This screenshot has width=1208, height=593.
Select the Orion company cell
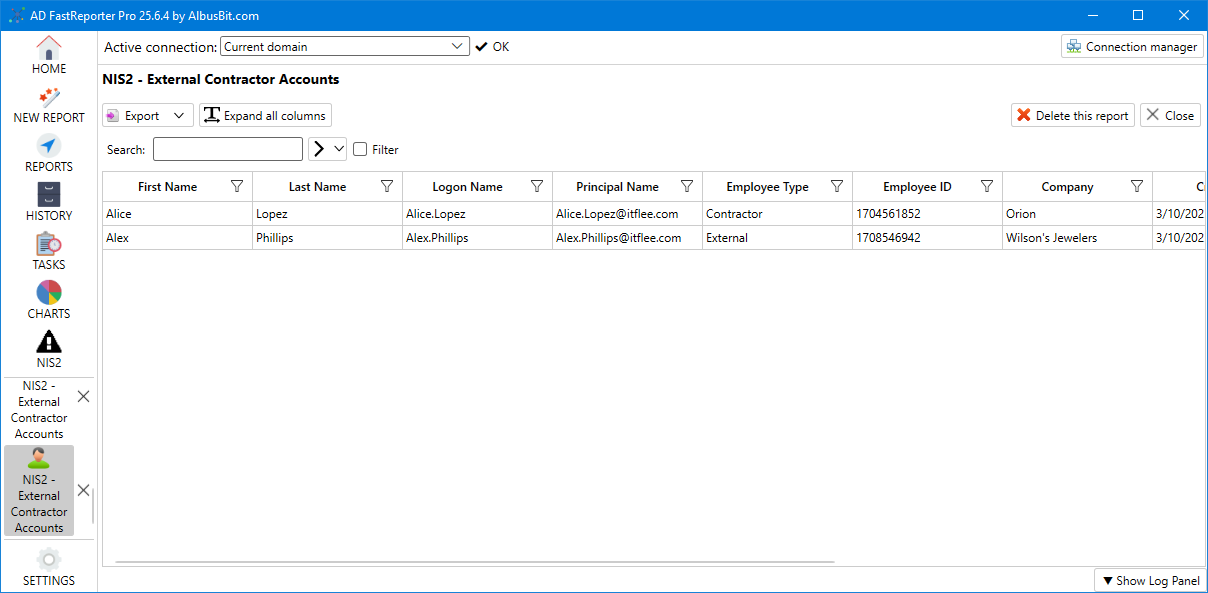point(1077,214)
